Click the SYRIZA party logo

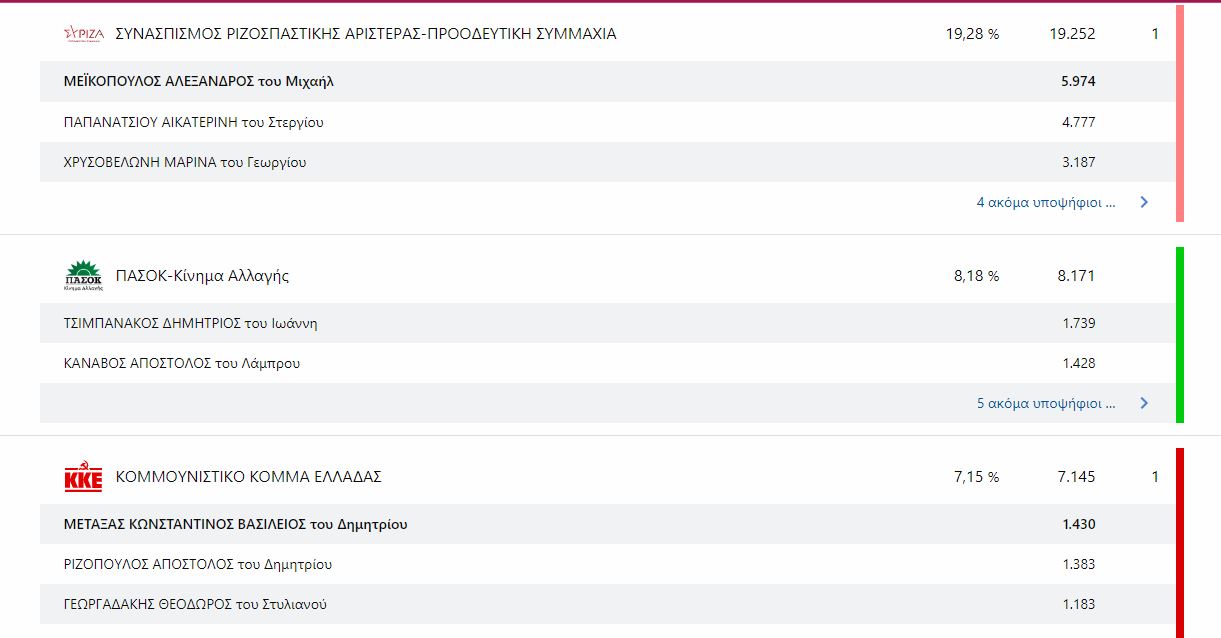pyautogui.click(x=83, y=34)
